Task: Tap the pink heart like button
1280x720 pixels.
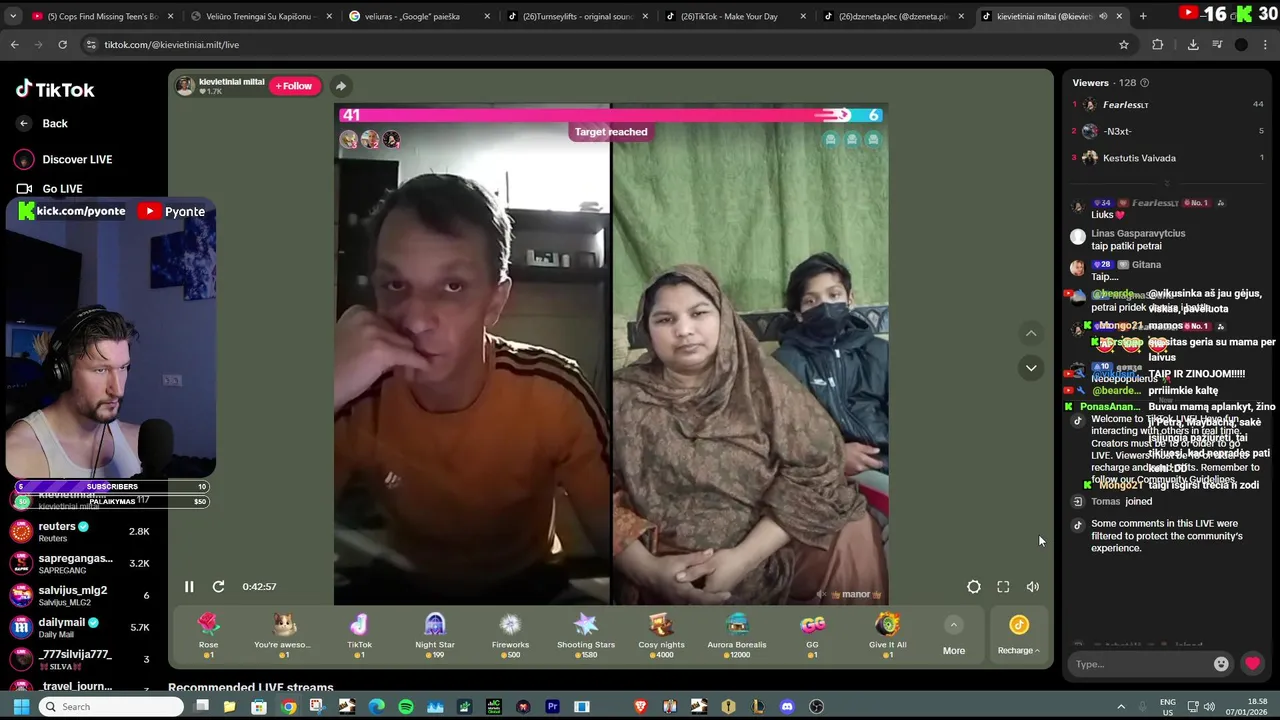Action: [x=1252, y=663]
